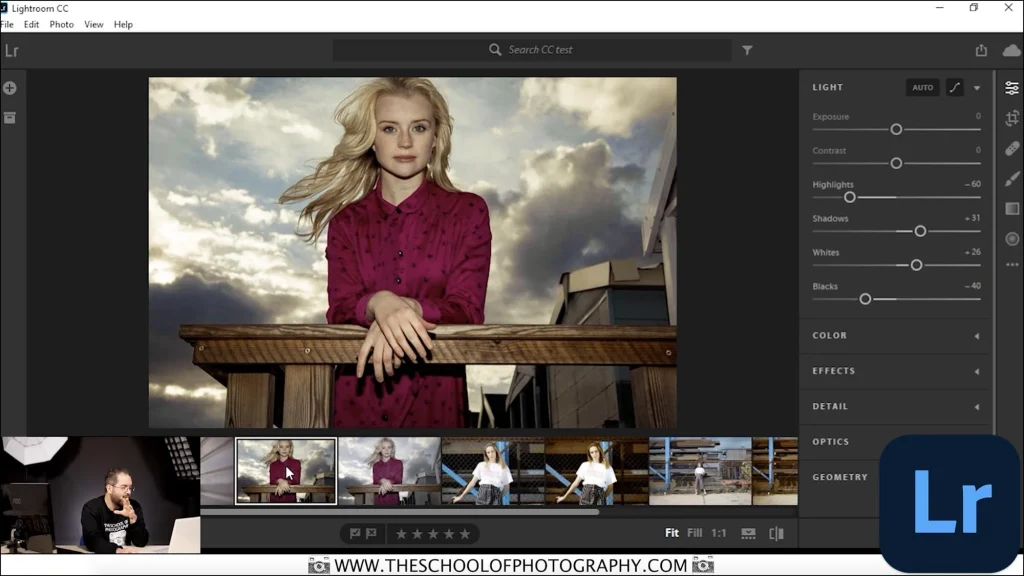1024x576 pixels.
Task: Expand the Color panel
Action: 895,335
